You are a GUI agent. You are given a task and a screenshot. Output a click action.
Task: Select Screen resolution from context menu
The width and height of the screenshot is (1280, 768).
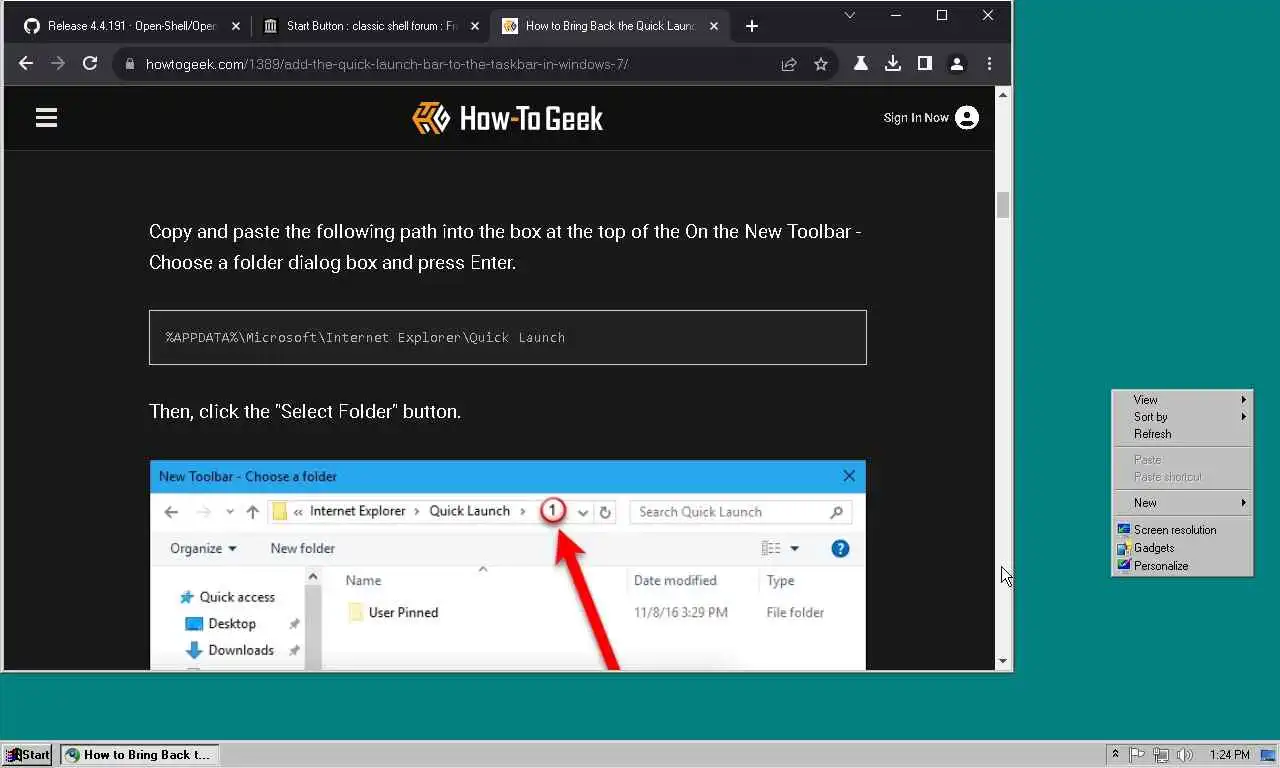click(1182, 530)
